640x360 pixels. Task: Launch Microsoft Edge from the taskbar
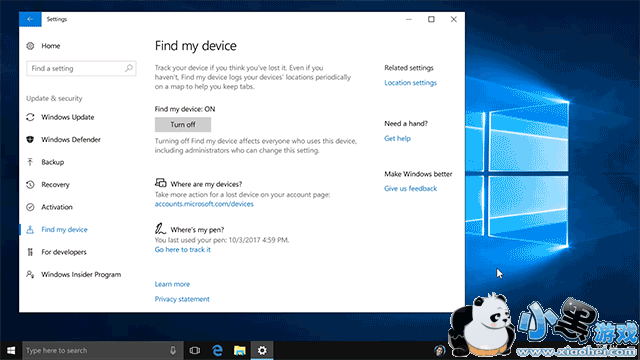[217, 350]
